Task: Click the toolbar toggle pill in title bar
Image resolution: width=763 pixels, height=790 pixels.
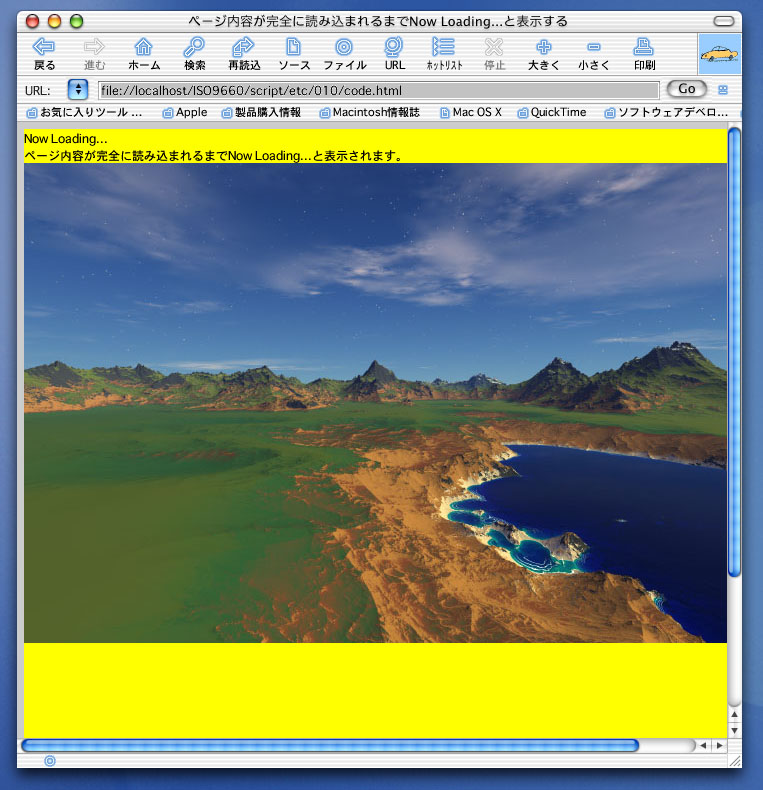Action: coord(724,21)
